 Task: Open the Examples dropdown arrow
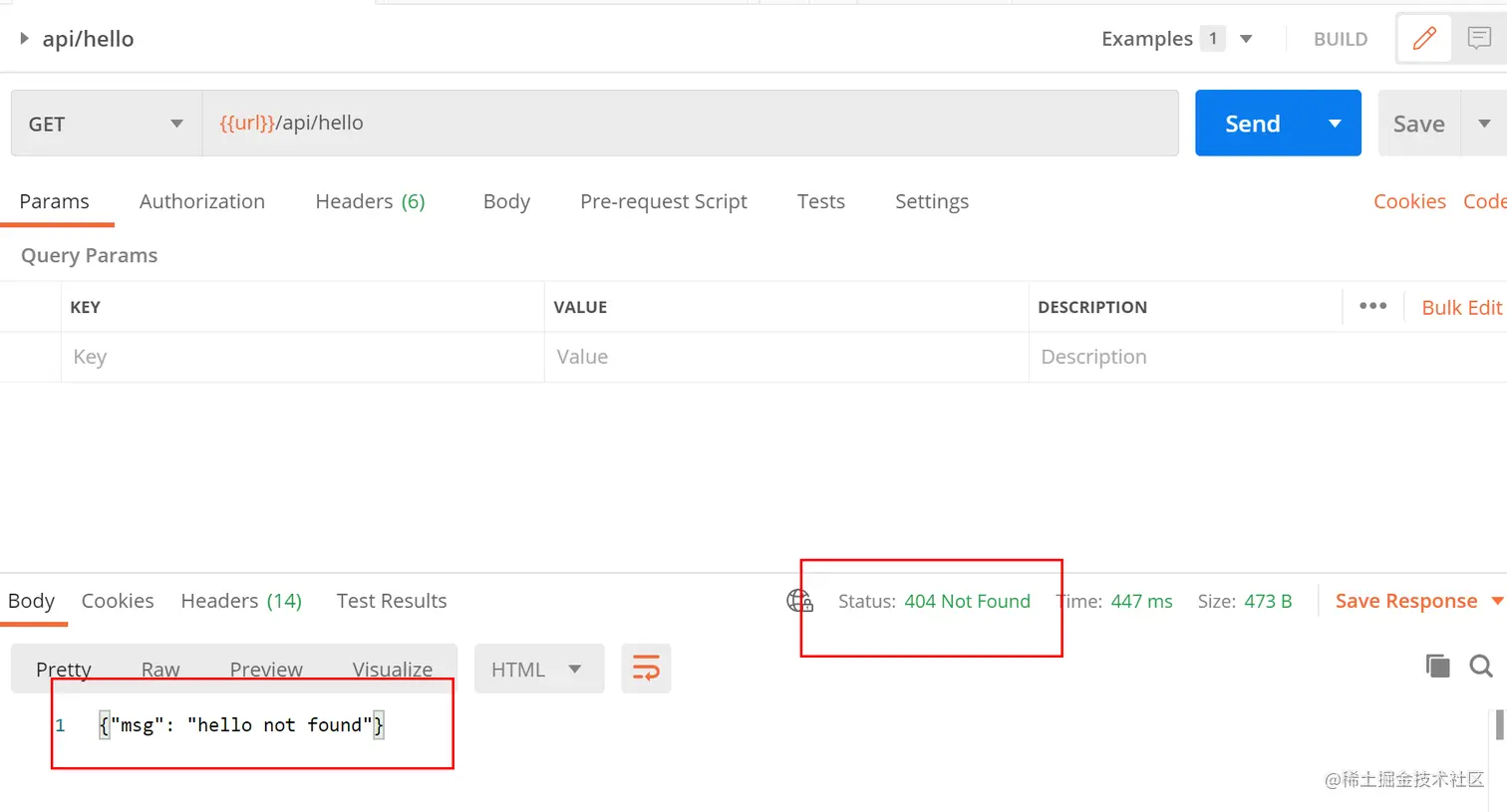coord(1246,39)
